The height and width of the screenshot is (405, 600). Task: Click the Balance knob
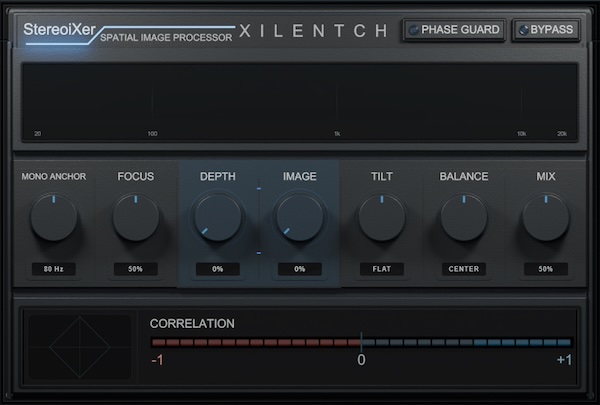click(x=464, y=217)
